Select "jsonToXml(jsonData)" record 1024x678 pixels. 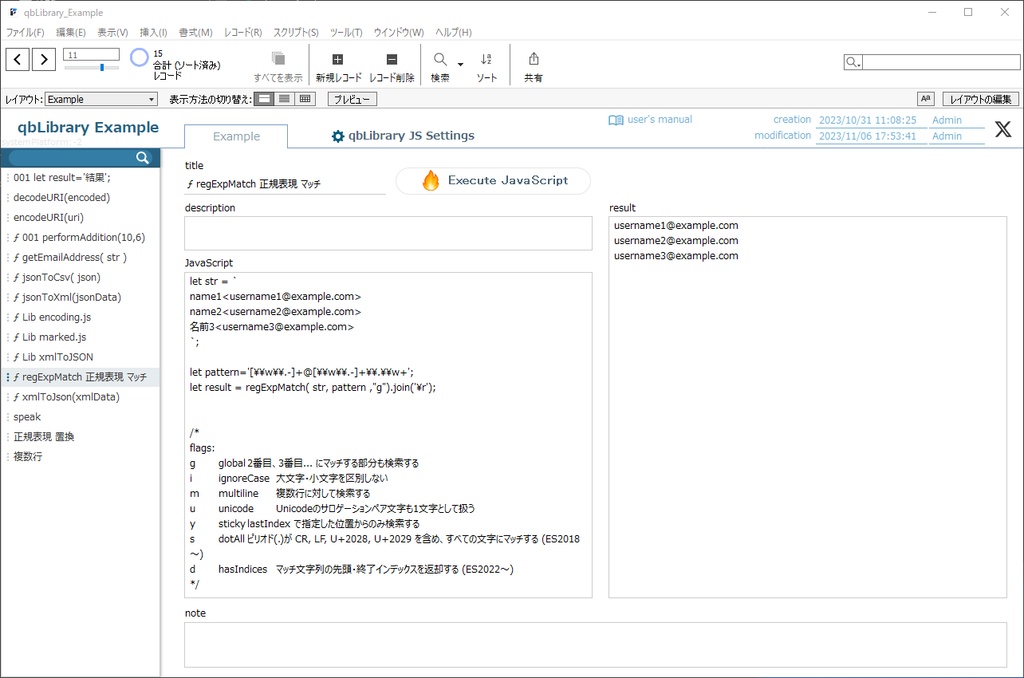pyautogui.click(x=80, y=297)
